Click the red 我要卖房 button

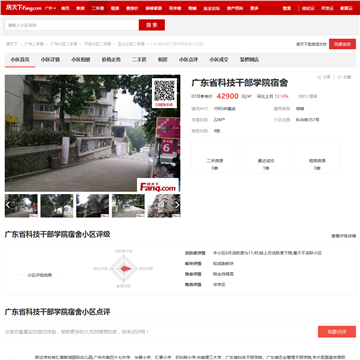pos(342,44)
